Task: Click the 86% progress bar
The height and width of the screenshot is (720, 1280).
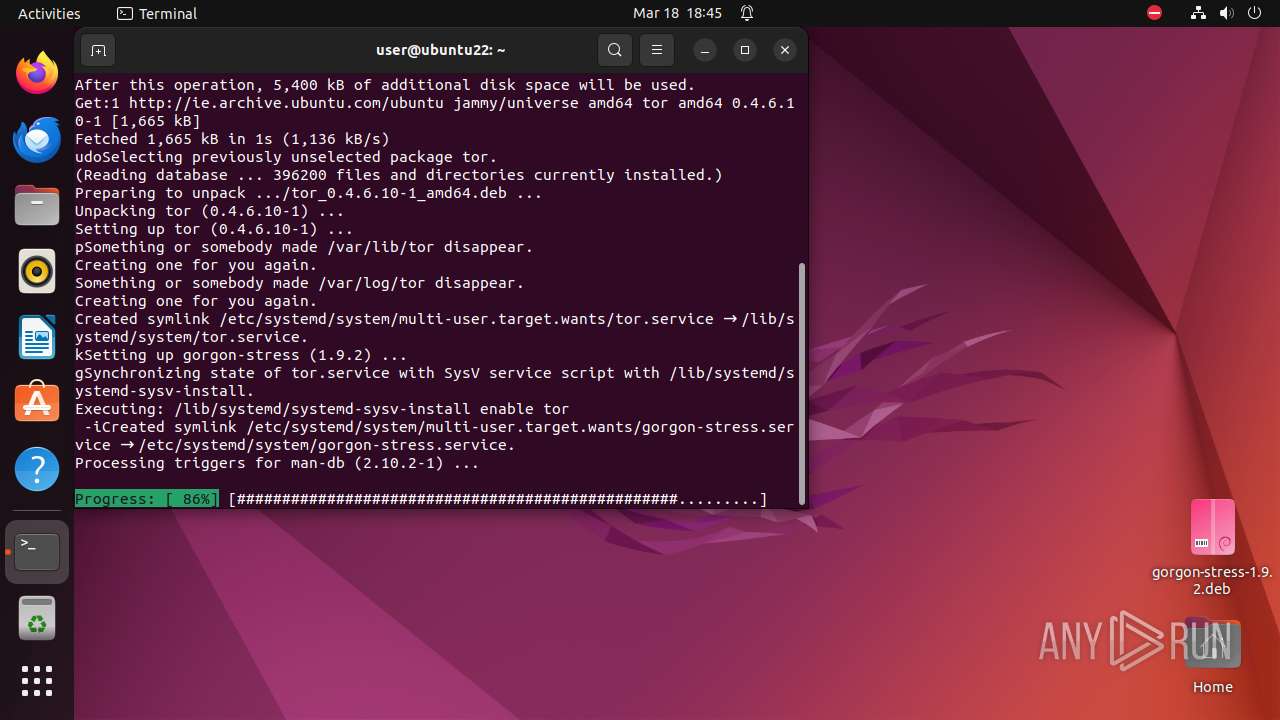Action: coord(497,499)
